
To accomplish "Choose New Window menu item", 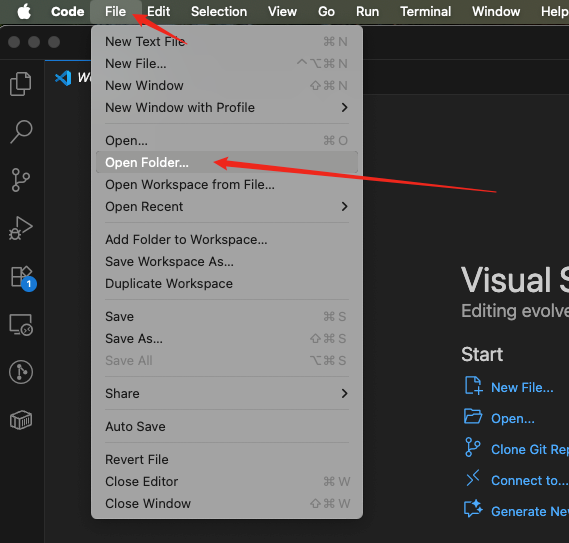I will click(x=227, y=86).
